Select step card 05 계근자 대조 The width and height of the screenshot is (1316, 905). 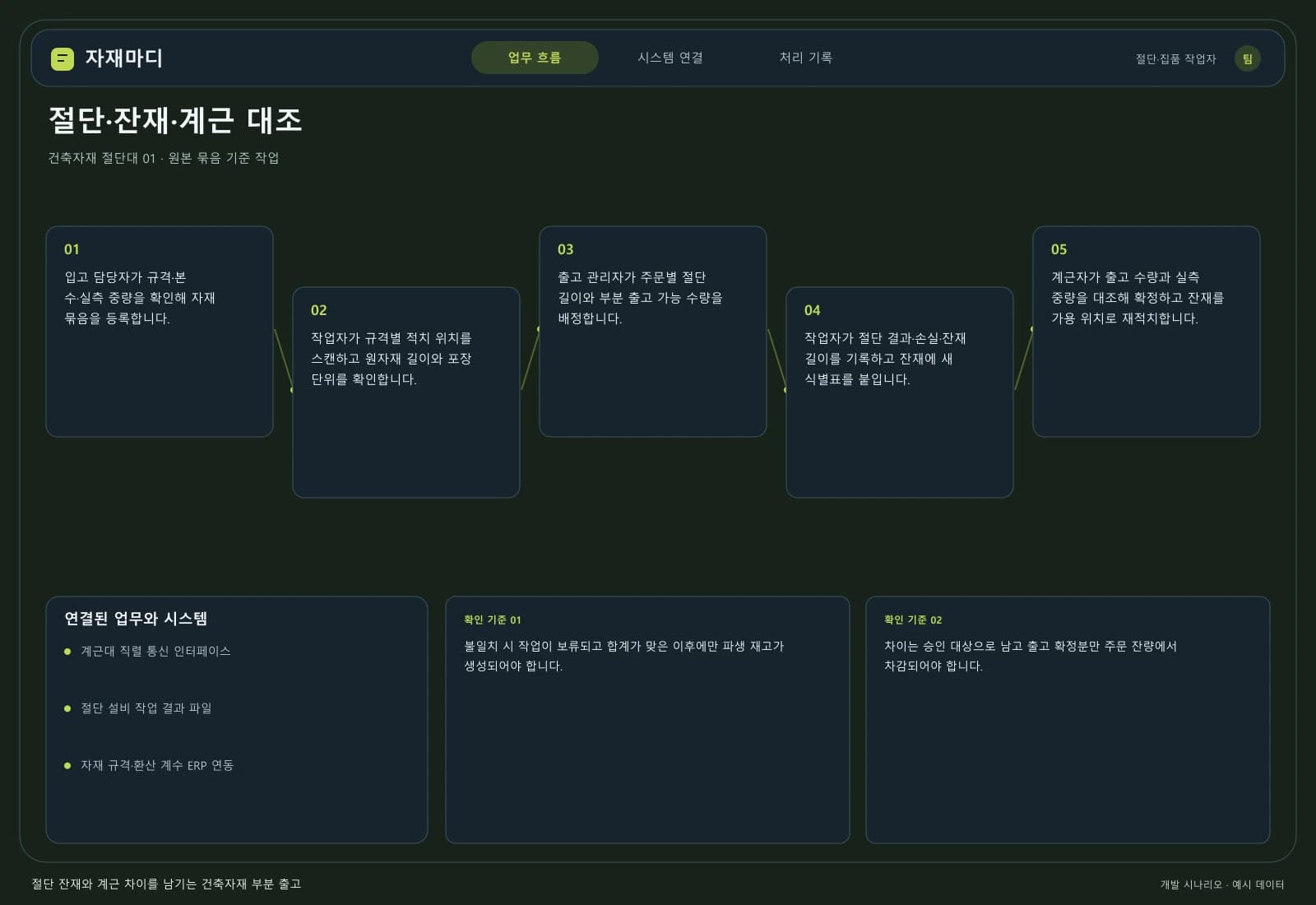1147,332
